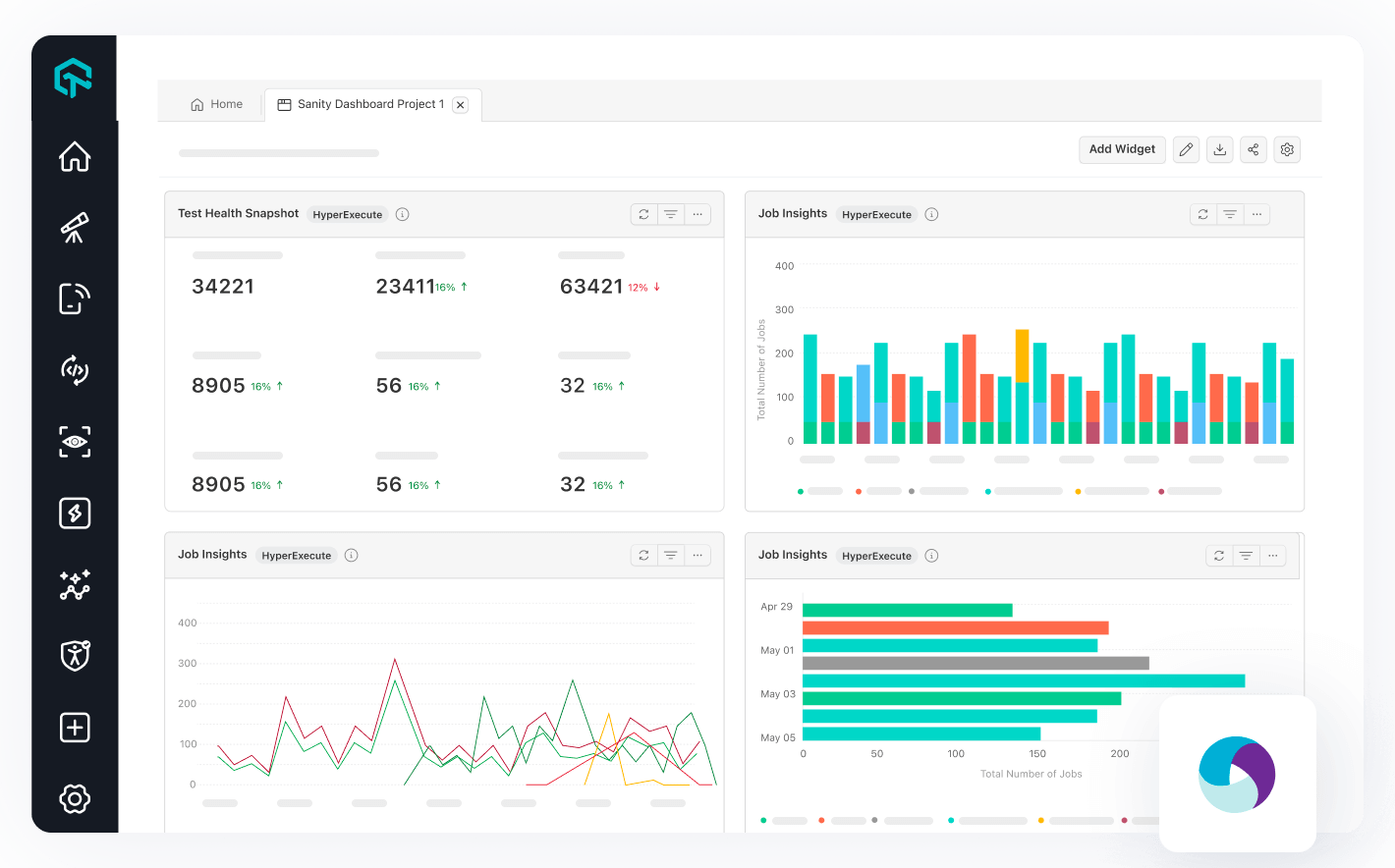Switch to the Home tab
This screenshot has width=1395, height=868.
point(216,103)
